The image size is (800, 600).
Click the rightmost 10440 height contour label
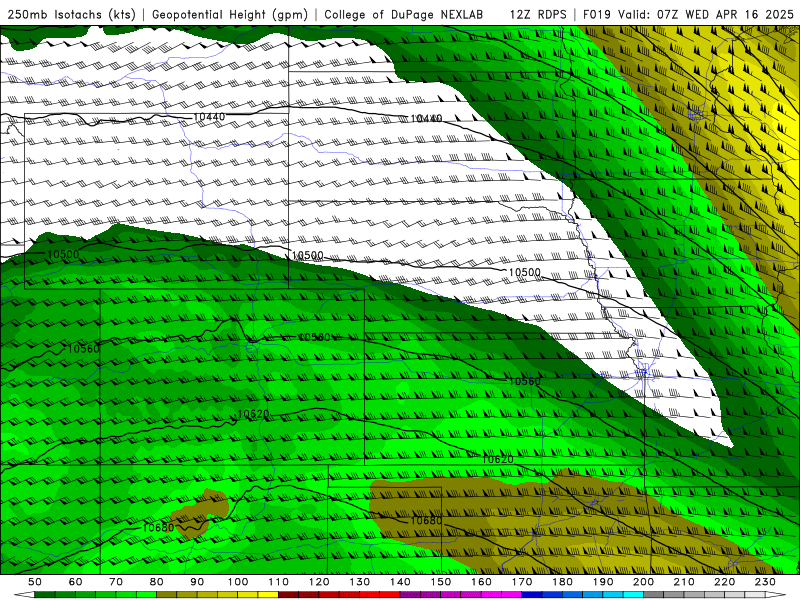tap(427, 118)
